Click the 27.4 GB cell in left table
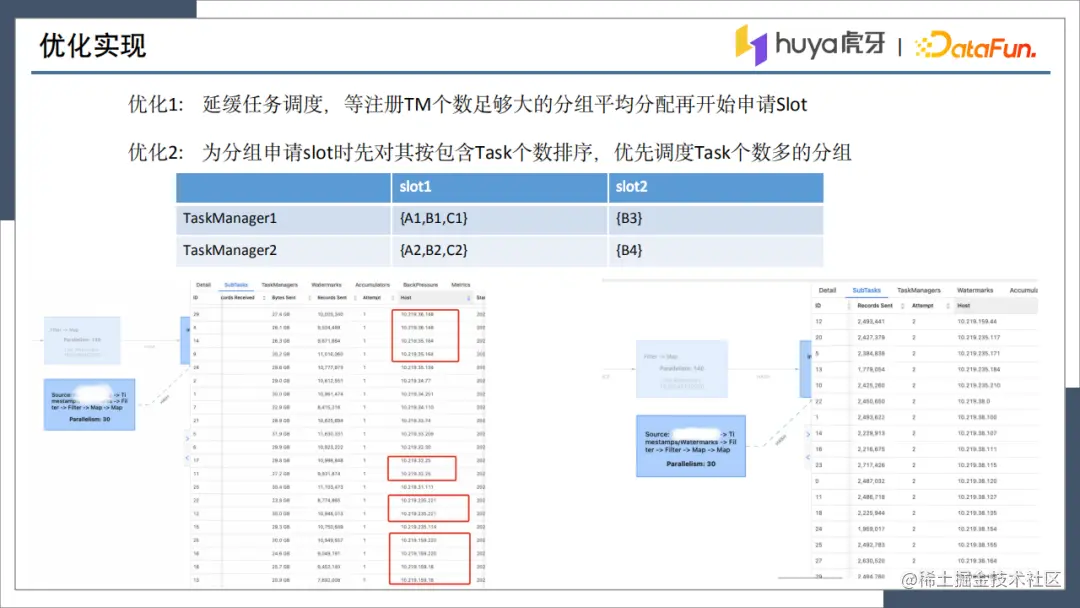Image resolution: width=1080 pixels, height=608 pixels. [281, 314]
